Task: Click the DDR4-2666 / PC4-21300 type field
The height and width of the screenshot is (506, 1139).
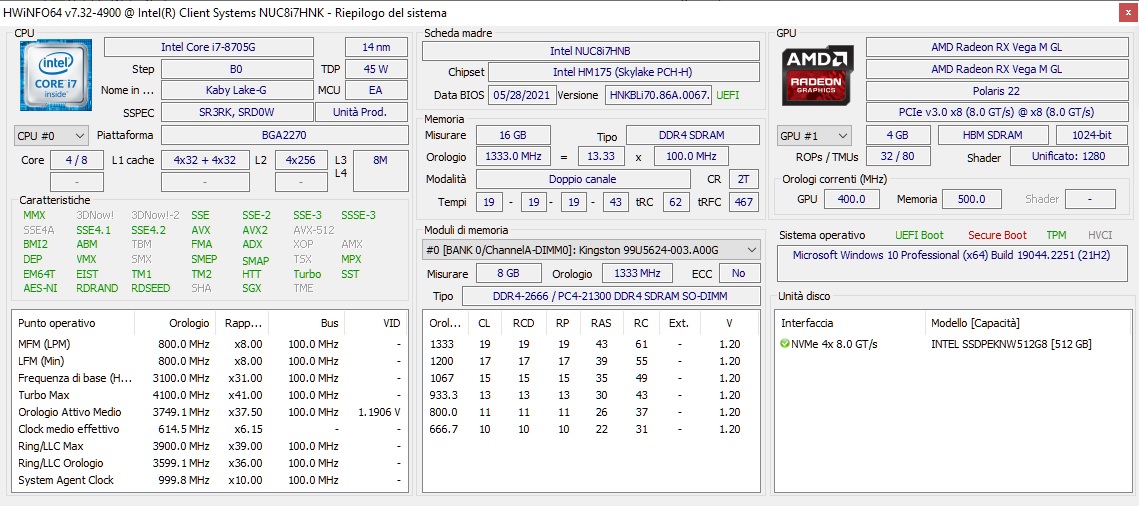Action: pyautogui.click(x=610, y=296)
